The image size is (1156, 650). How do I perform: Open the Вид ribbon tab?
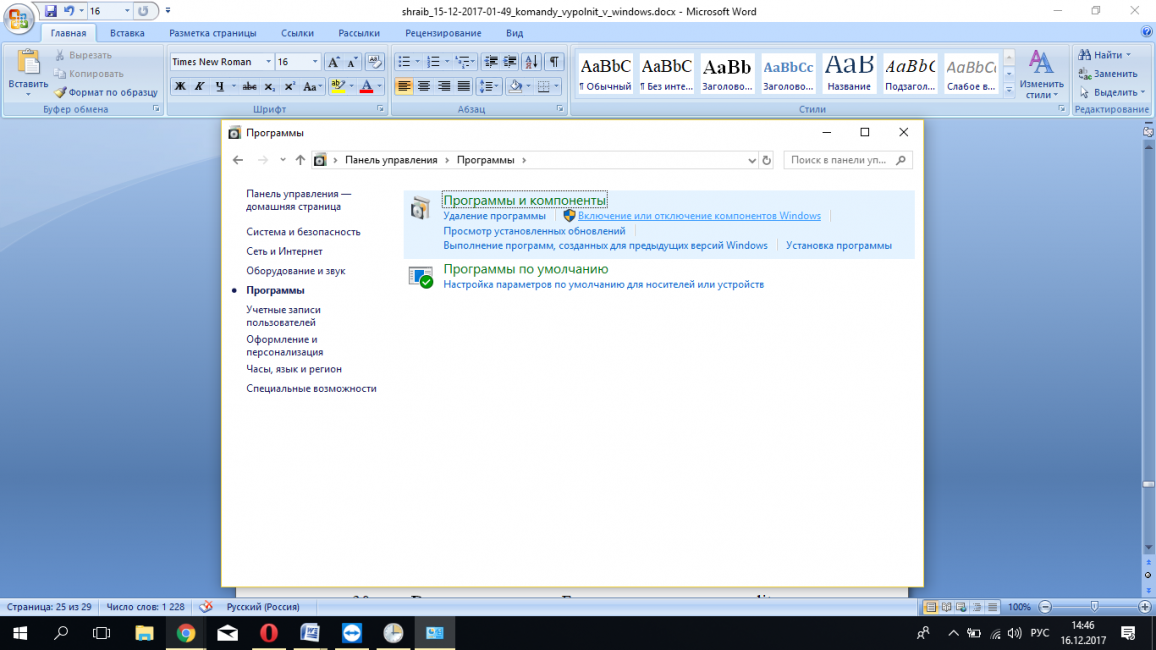click(x=515, y=33)
